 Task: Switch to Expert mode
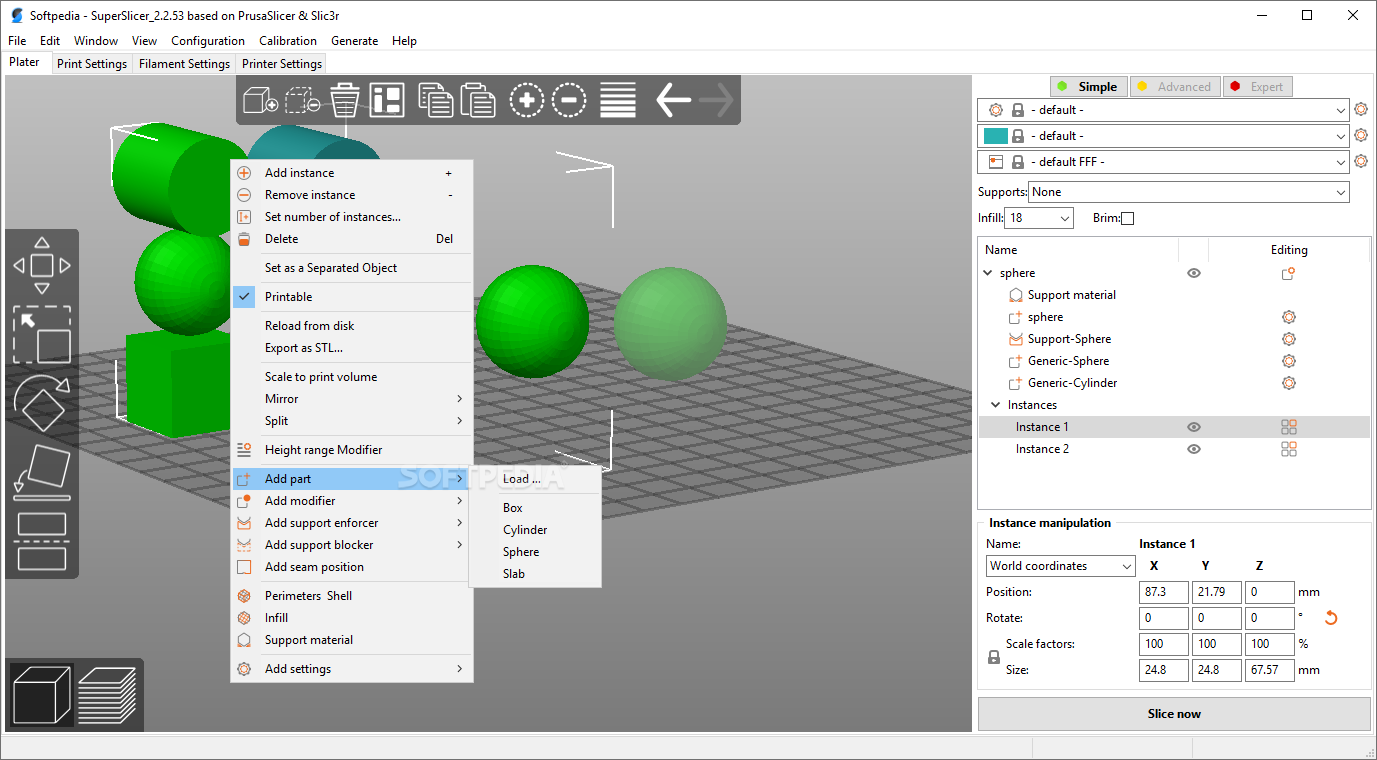pos(1258,87)
